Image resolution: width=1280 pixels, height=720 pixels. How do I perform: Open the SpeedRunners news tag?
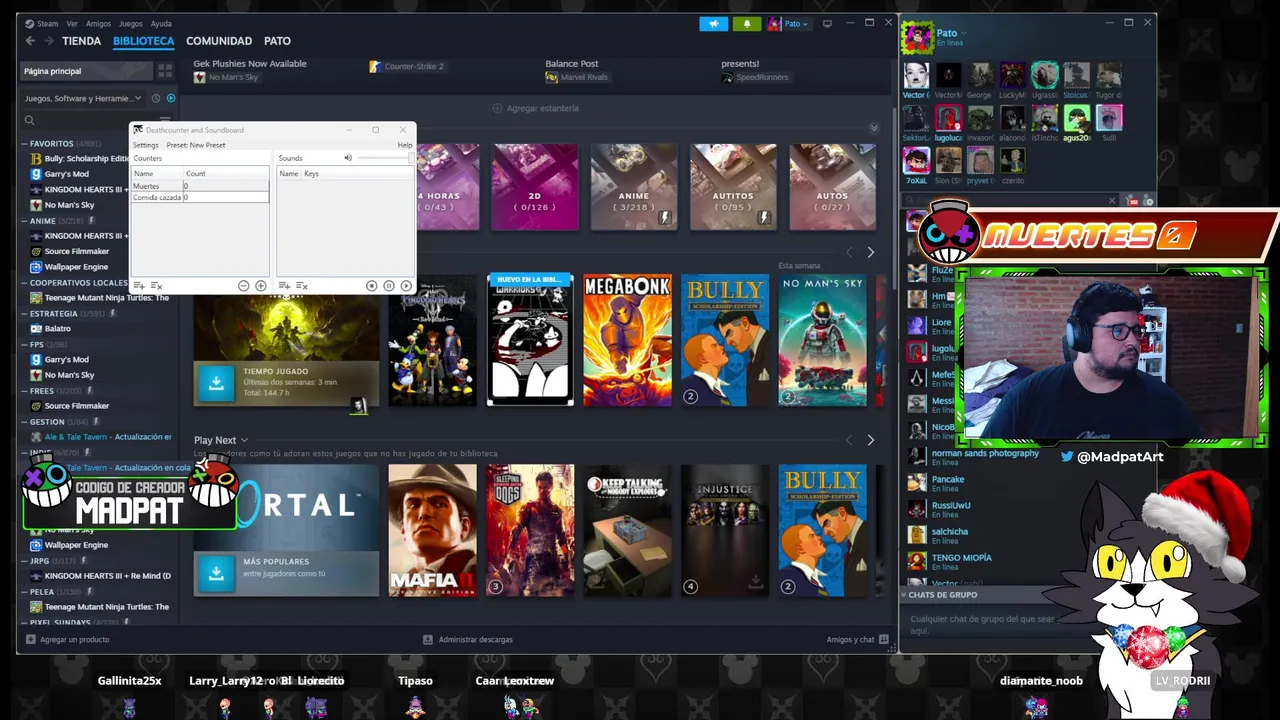coord(755,77)
